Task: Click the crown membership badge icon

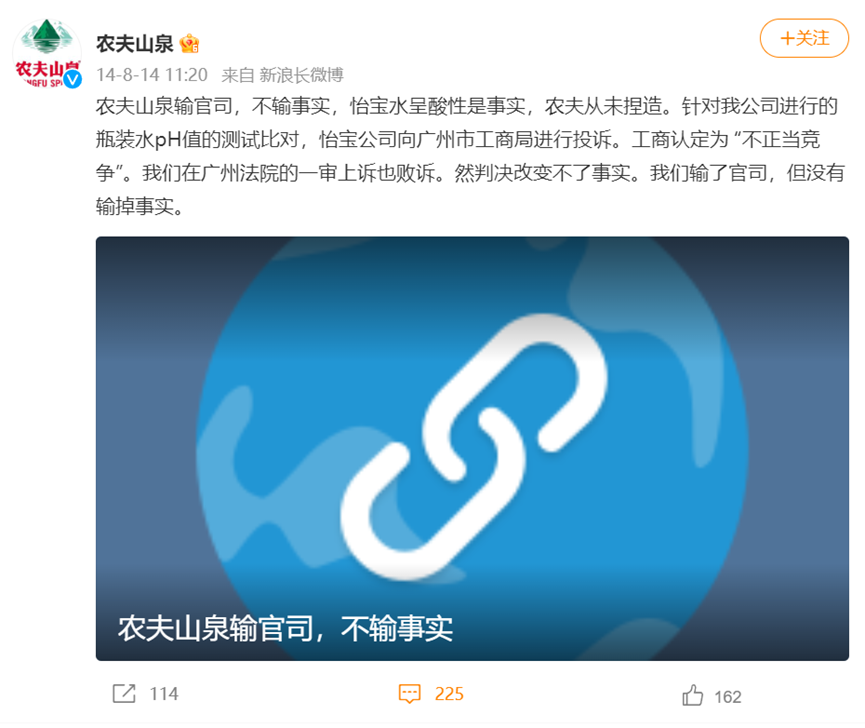Action: (x=189, y=44)
